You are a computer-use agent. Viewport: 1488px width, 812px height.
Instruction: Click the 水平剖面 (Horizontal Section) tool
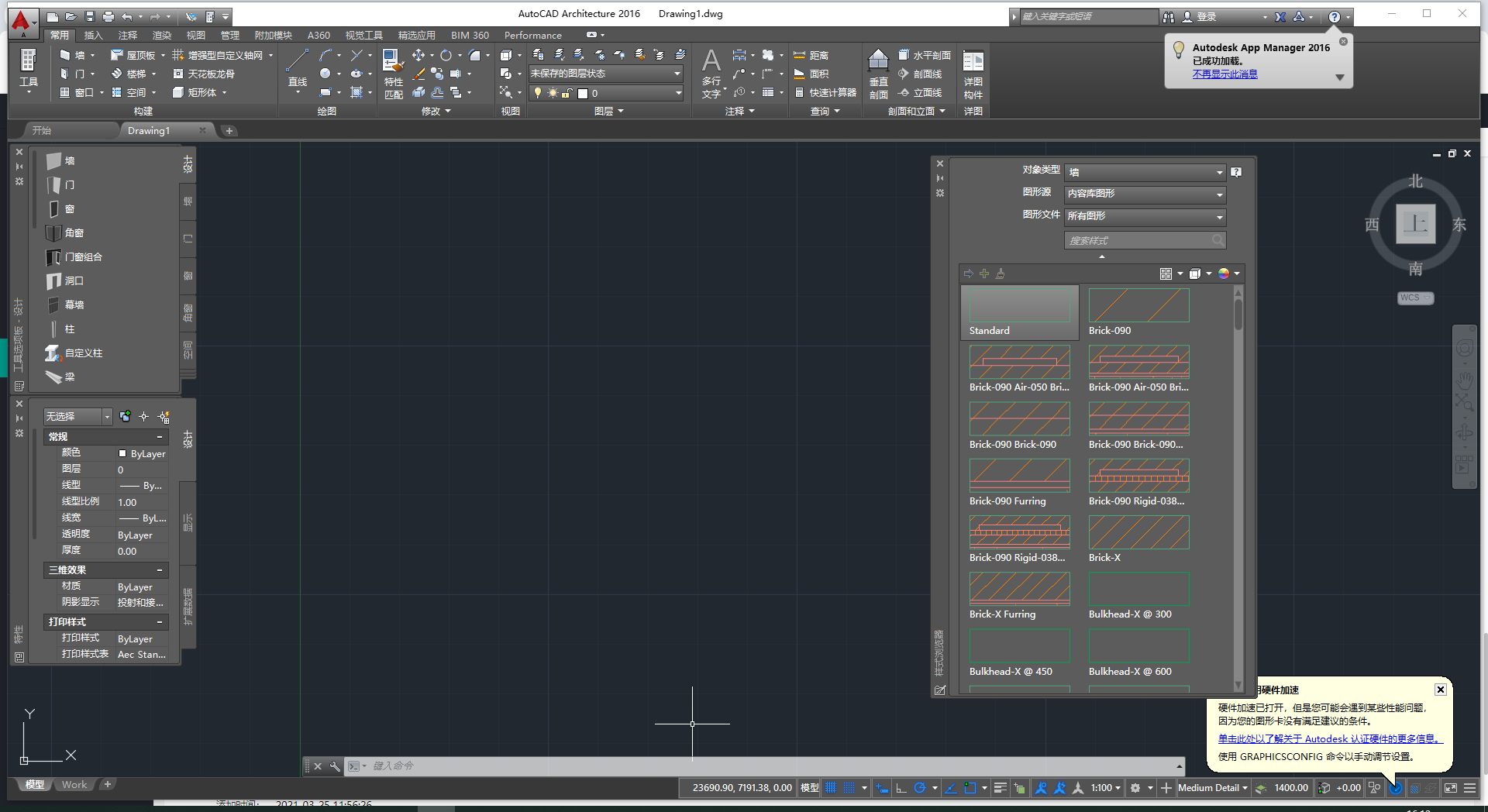(925, 55)
